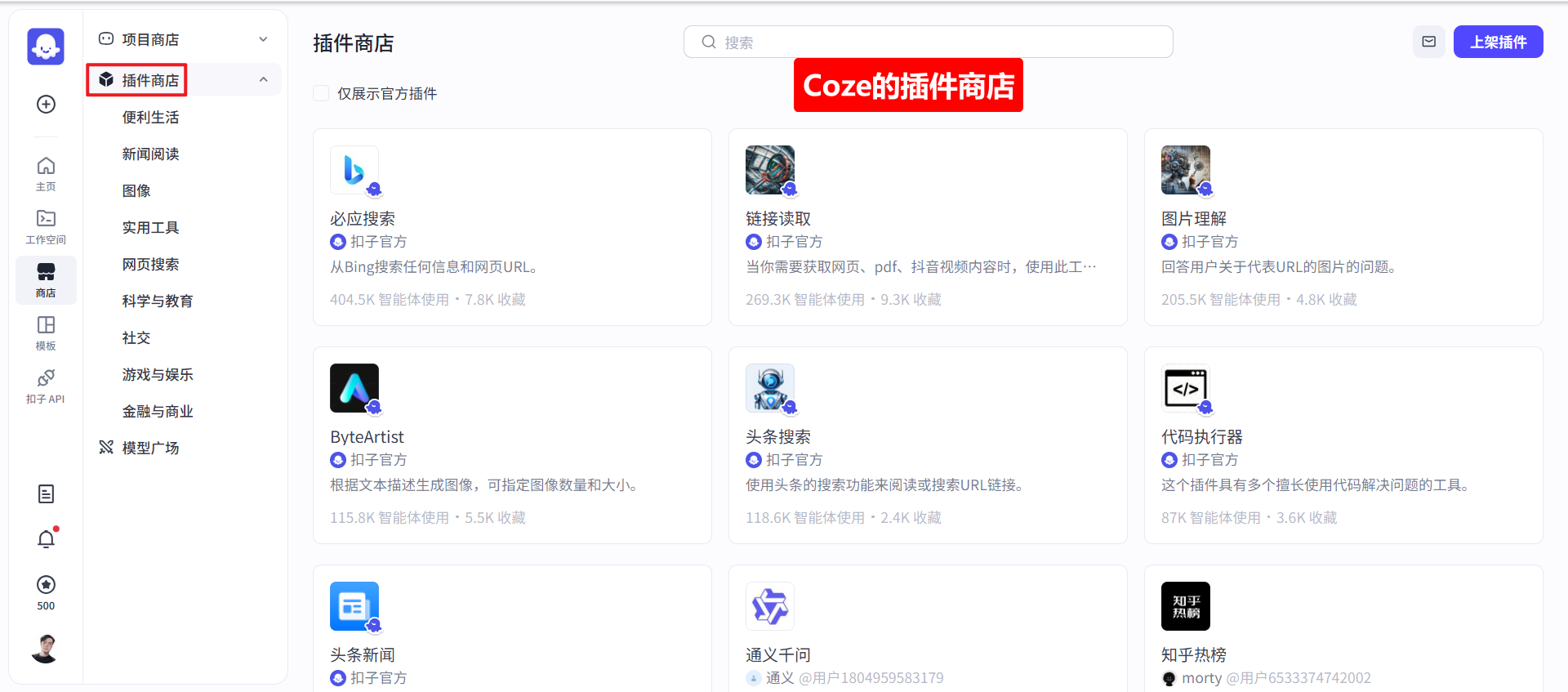
Task: Select 网页搜索 category
Action: pos(150,264)
